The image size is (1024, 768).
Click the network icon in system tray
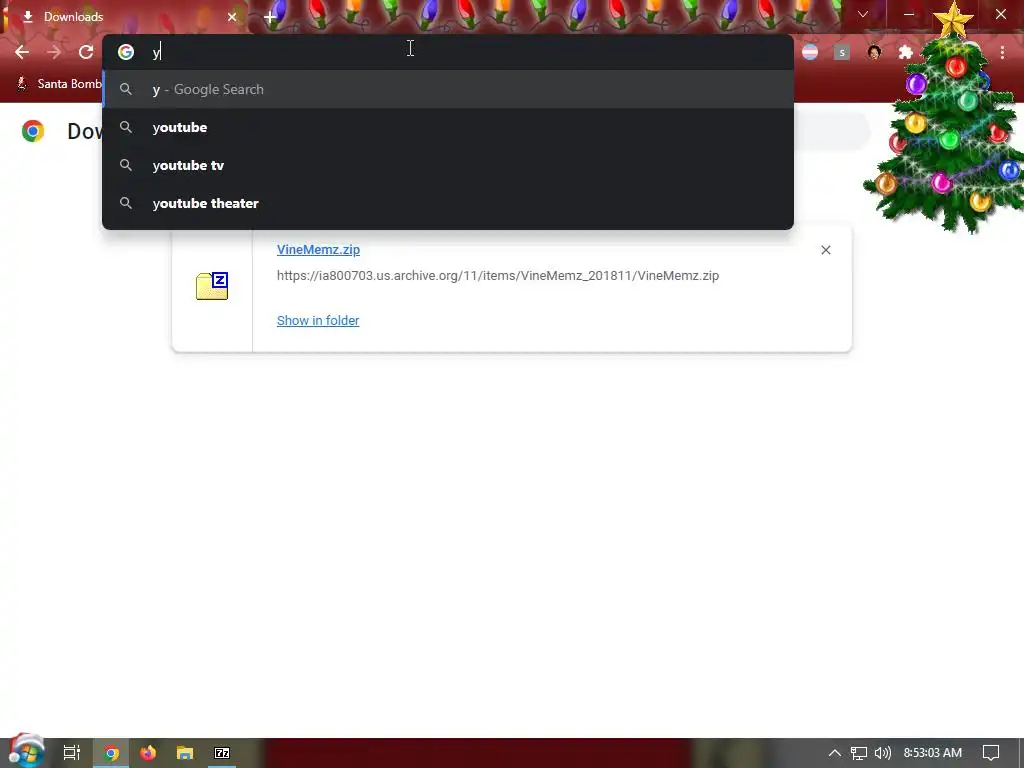coord(859,753)
